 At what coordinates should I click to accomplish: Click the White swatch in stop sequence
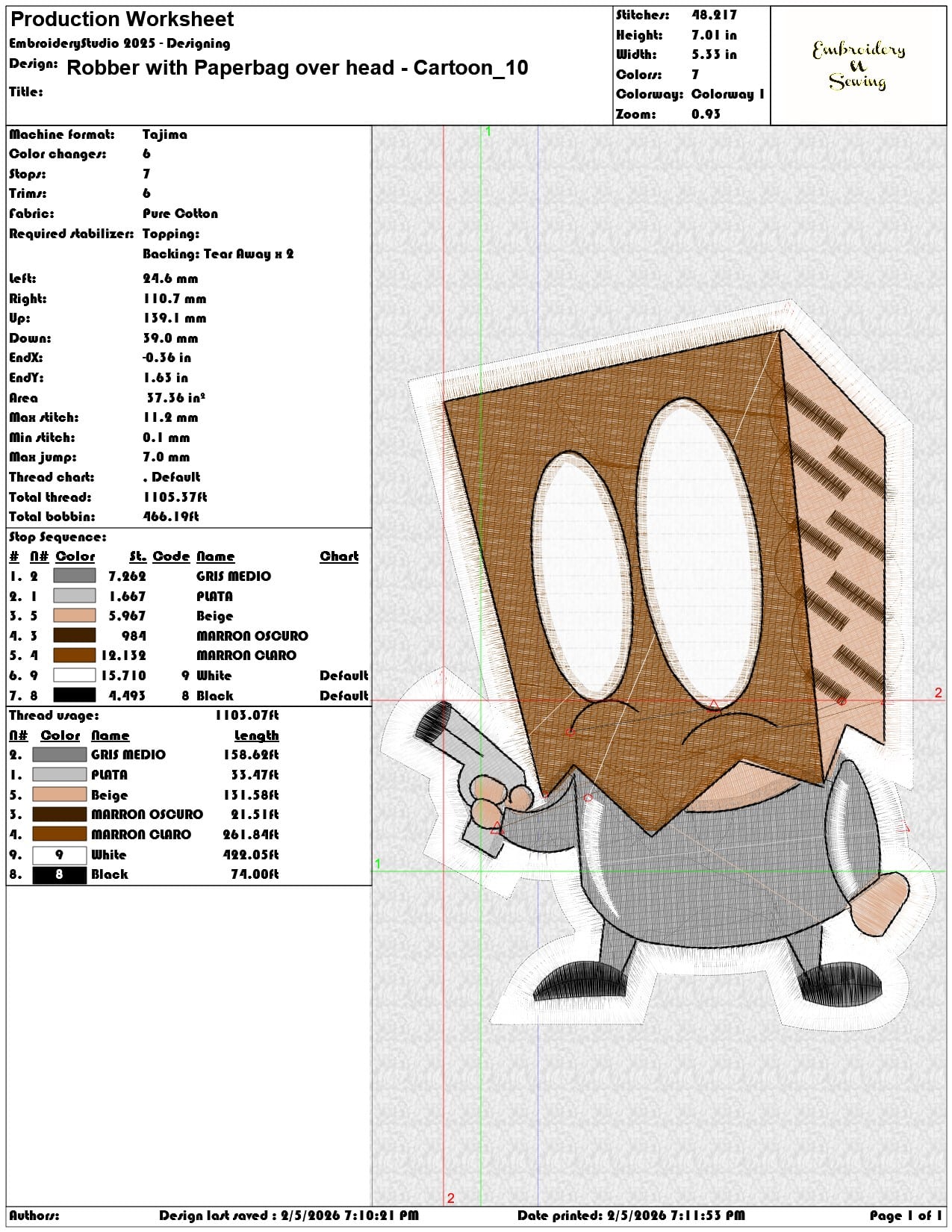tap(74, 675)
